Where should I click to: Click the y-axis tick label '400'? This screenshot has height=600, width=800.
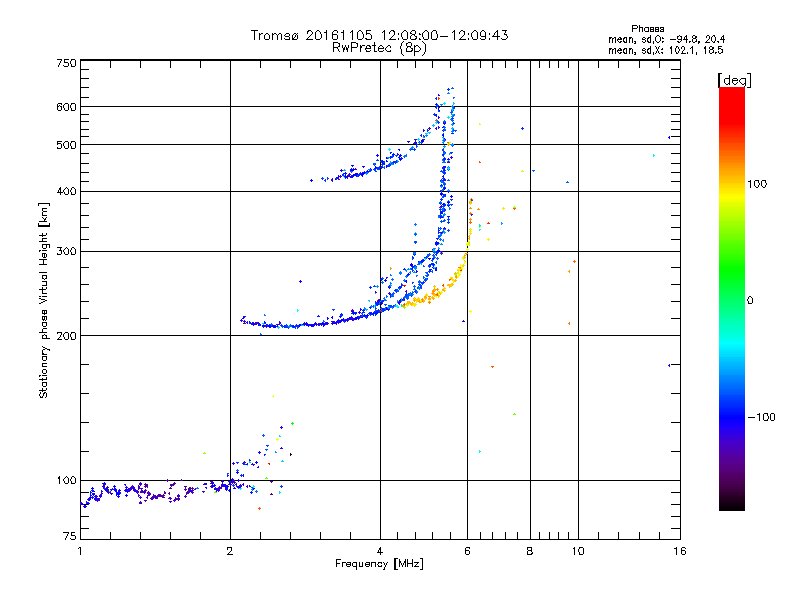[x=66, y=191]
